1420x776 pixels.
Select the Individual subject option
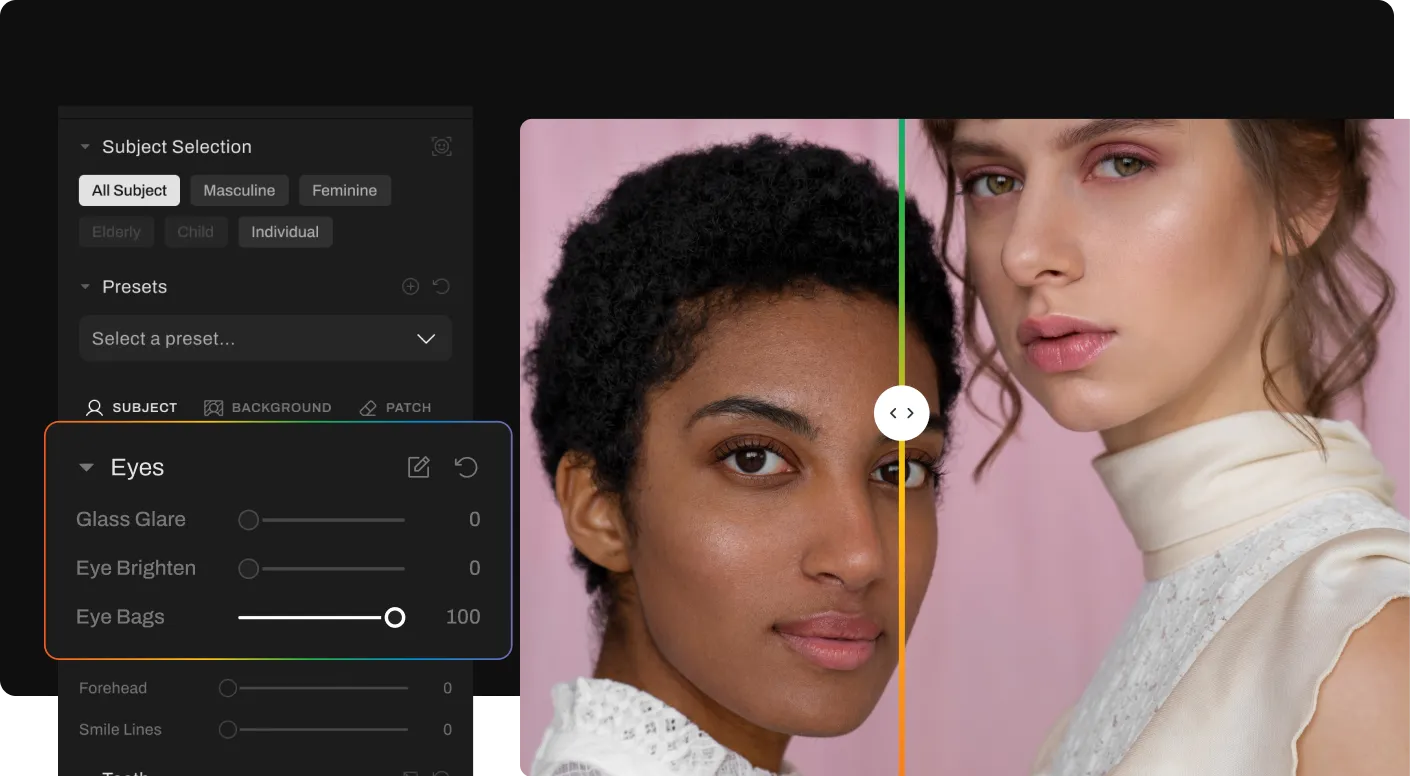pos(285,232)
